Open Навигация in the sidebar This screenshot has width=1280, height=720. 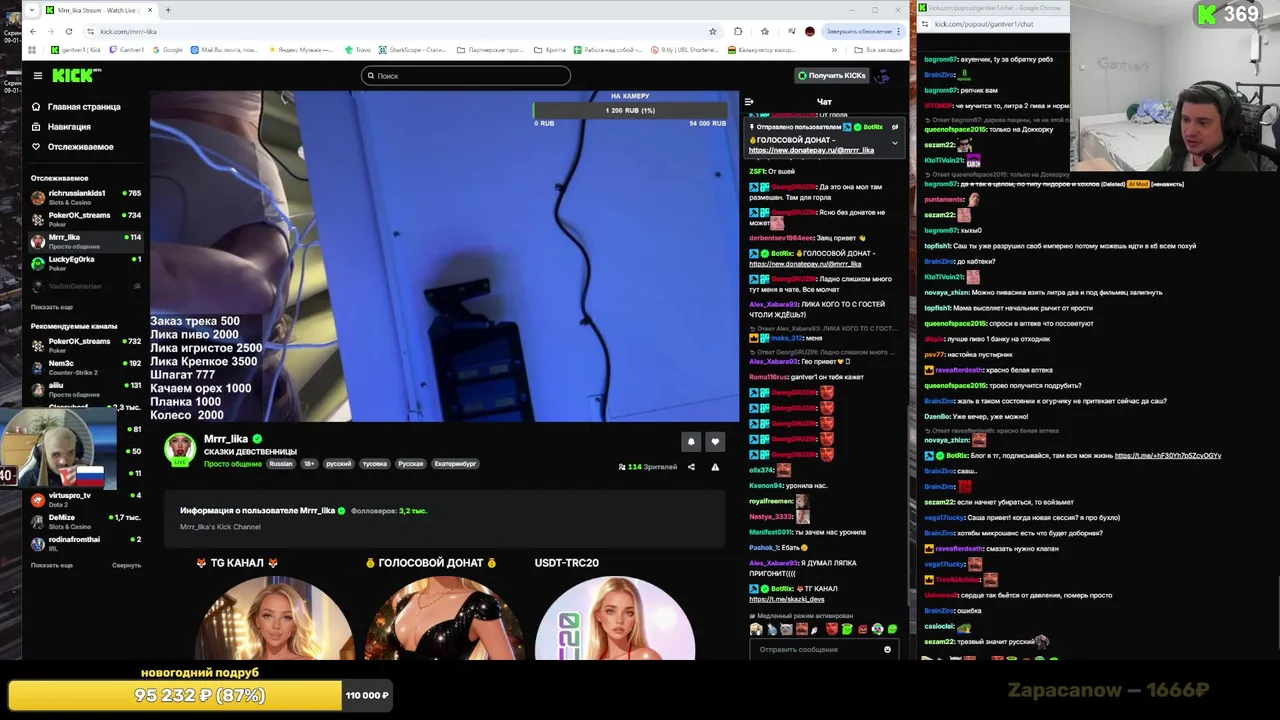tap(62, 127)
